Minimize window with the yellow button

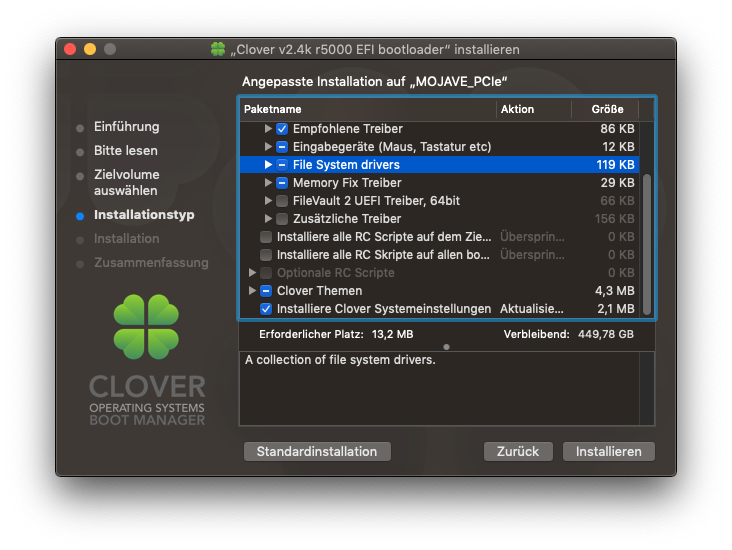[90, 49]
